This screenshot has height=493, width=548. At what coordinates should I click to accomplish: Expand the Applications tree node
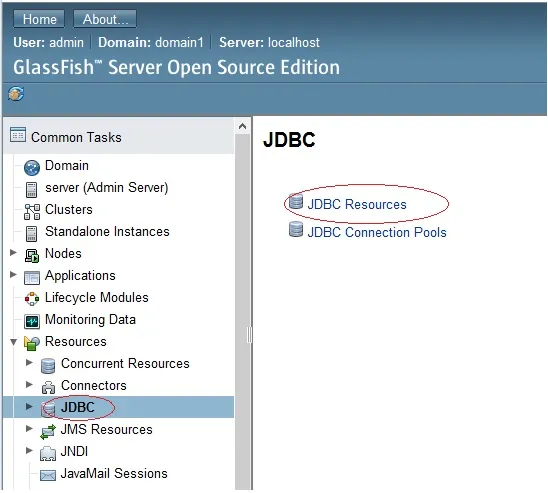click(x=13, y=274)
